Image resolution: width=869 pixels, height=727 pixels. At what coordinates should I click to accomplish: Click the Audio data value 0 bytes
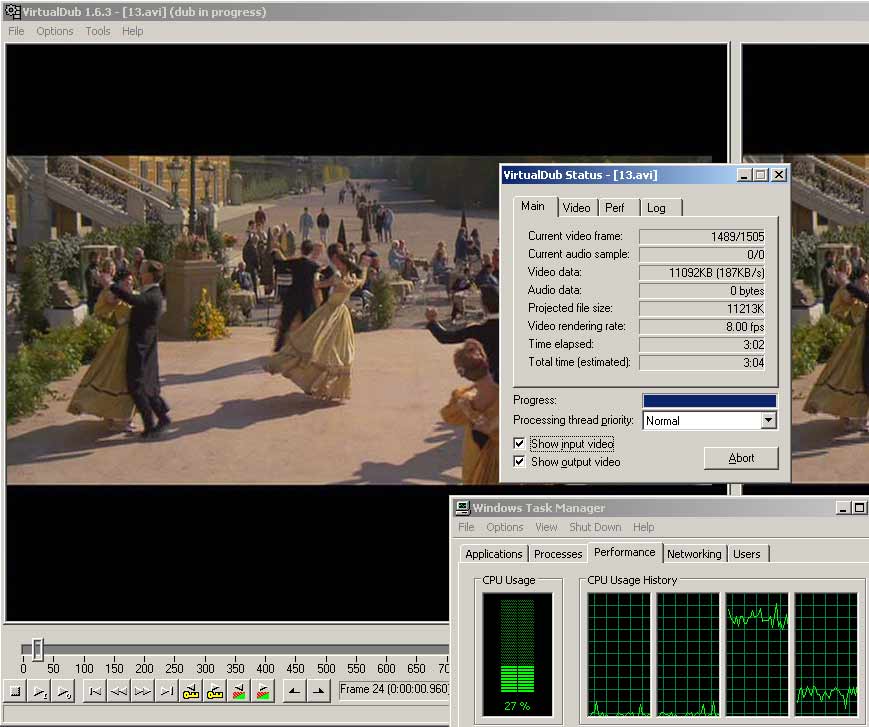tap(702, 290)
